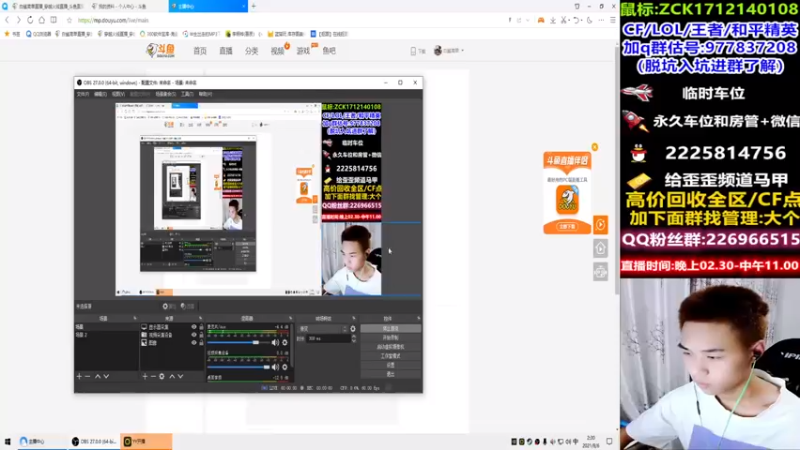Toggle the lock on the 视频采集设备 source

tap(201, 335)
